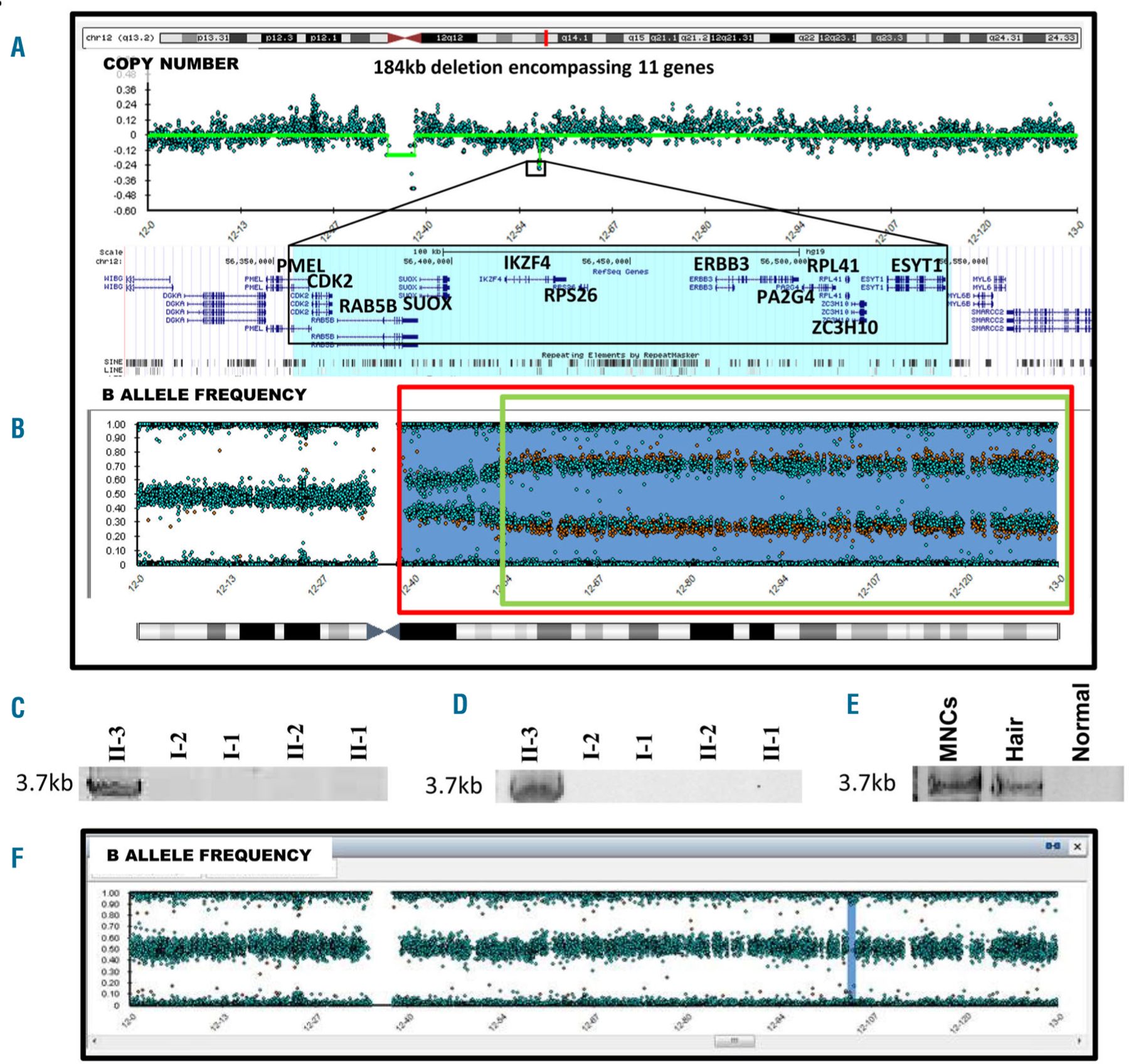The width and height of the screenshot is (1129, 1064).
Task: Click the large IKZF4 gene label
Action: (x=526, y=263)
